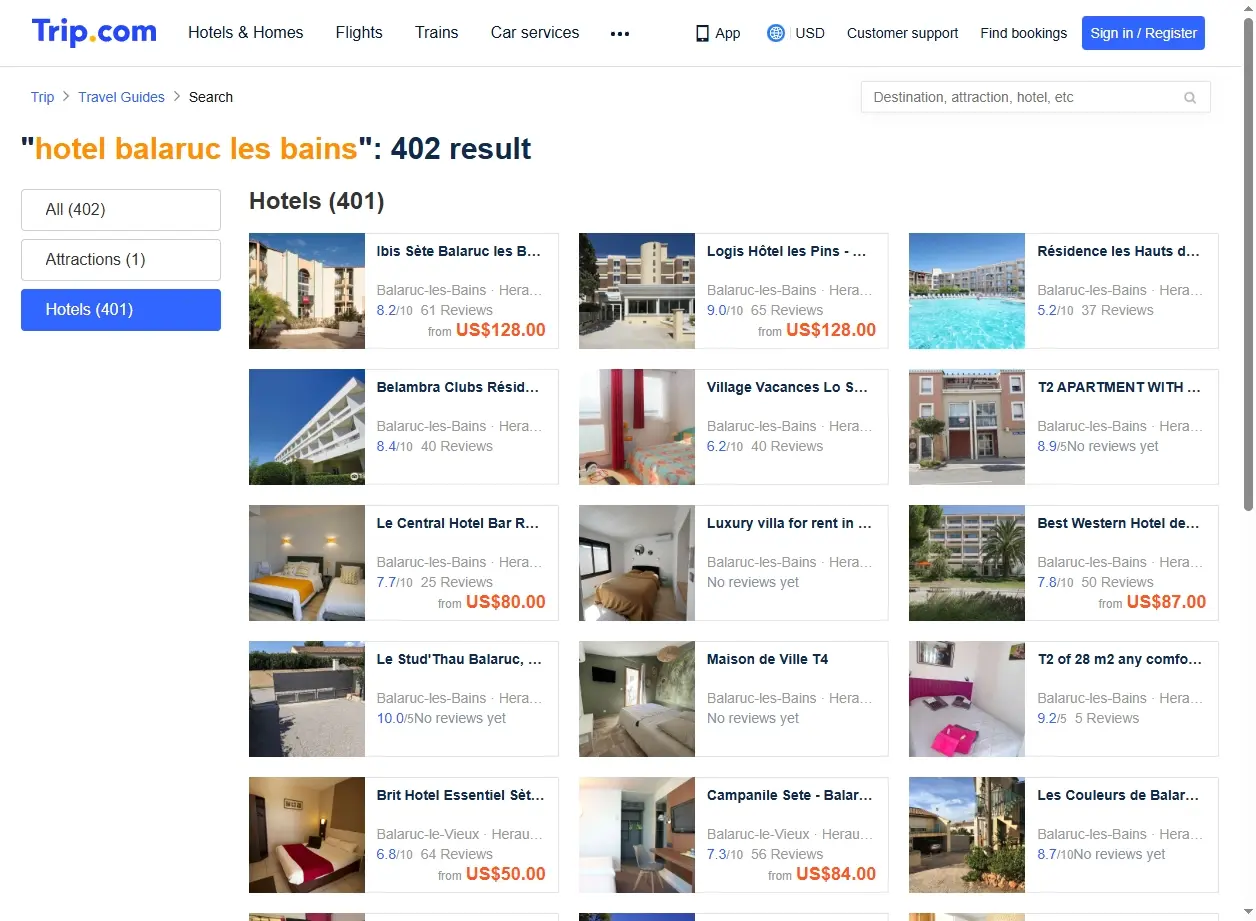Click the 37 Reviews text
Image resolution: width=1256 pixels, height=921 pixels.
(x=1117, y=310)
